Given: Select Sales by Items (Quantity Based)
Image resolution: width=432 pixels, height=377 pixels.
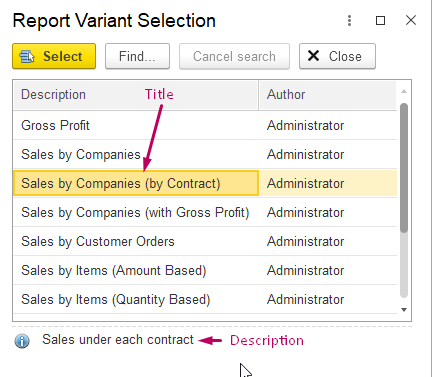Looking at the screenshot, I should point(205,299).
